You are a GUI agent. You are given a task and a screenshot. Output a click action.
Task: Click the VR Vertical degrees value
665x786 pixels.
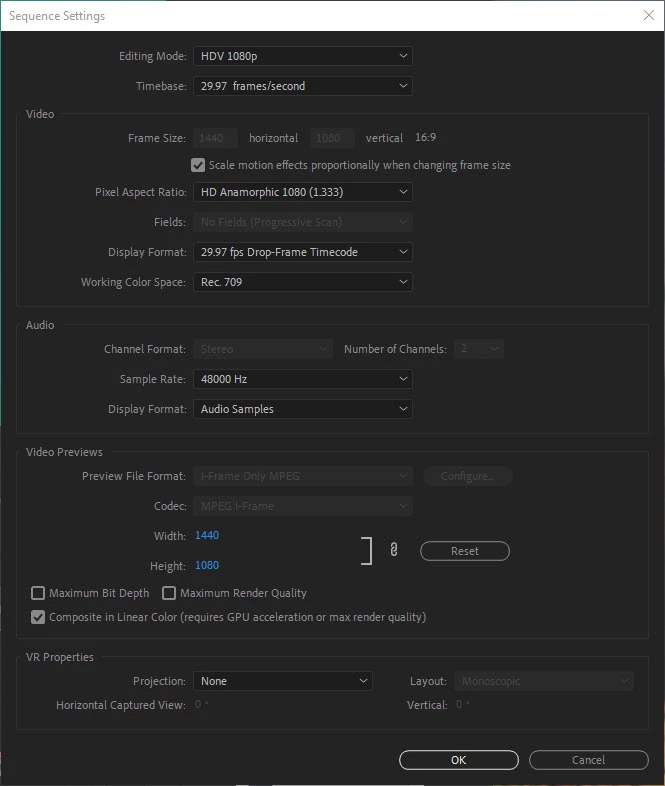[x=463, y=704]
